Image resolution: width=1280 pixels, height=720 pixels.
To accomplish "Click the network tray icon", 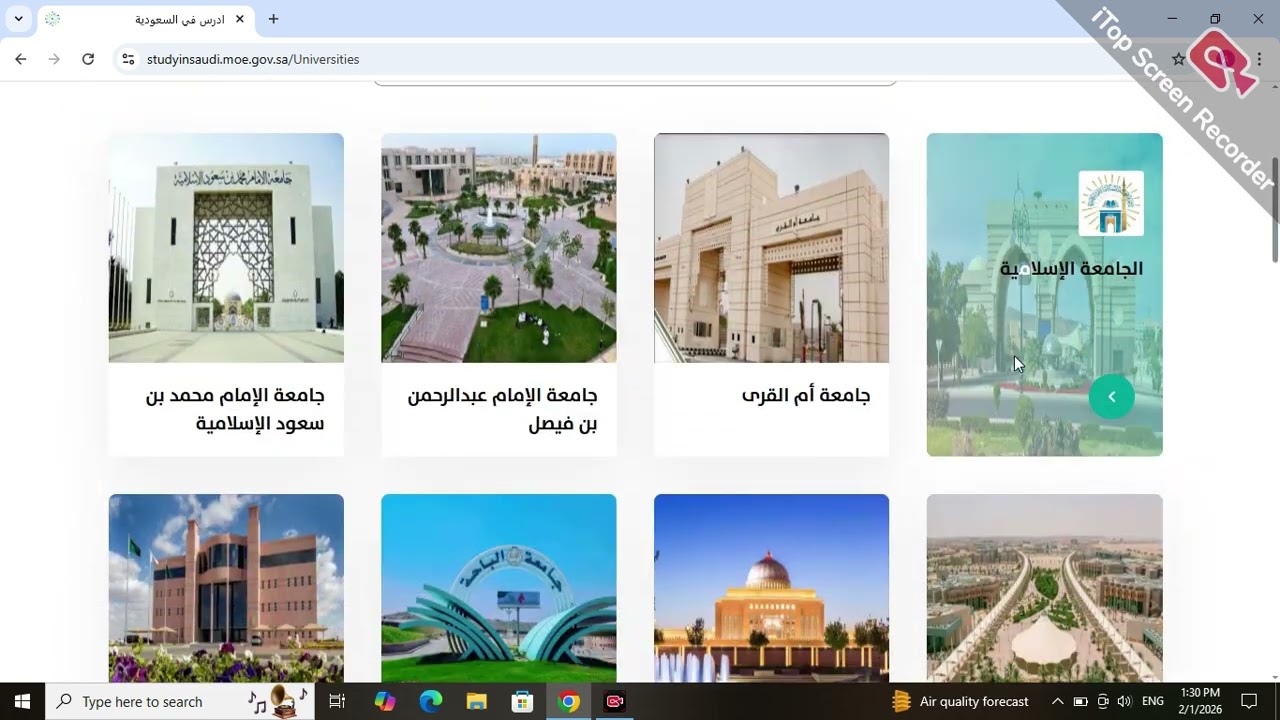I will point(1102,701).
